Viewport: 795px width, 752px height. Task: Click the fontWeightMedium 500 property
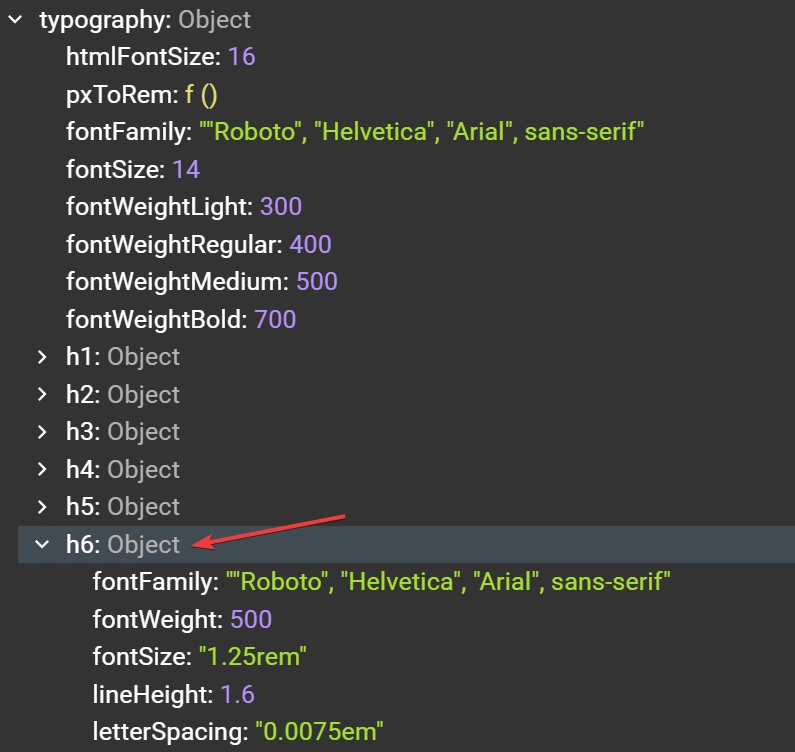tap(201, 282)
